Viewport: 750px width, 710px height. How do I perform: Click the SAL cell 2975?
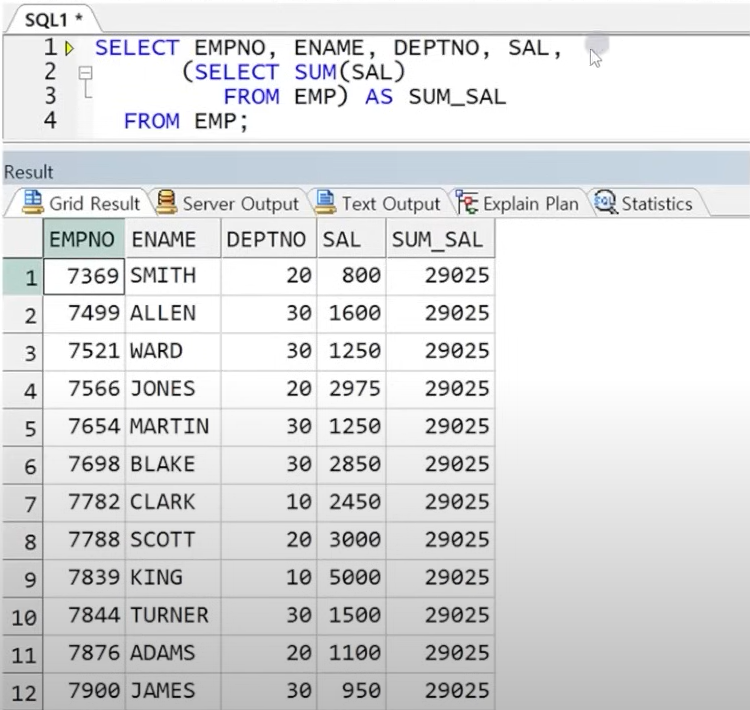point(352,389)
